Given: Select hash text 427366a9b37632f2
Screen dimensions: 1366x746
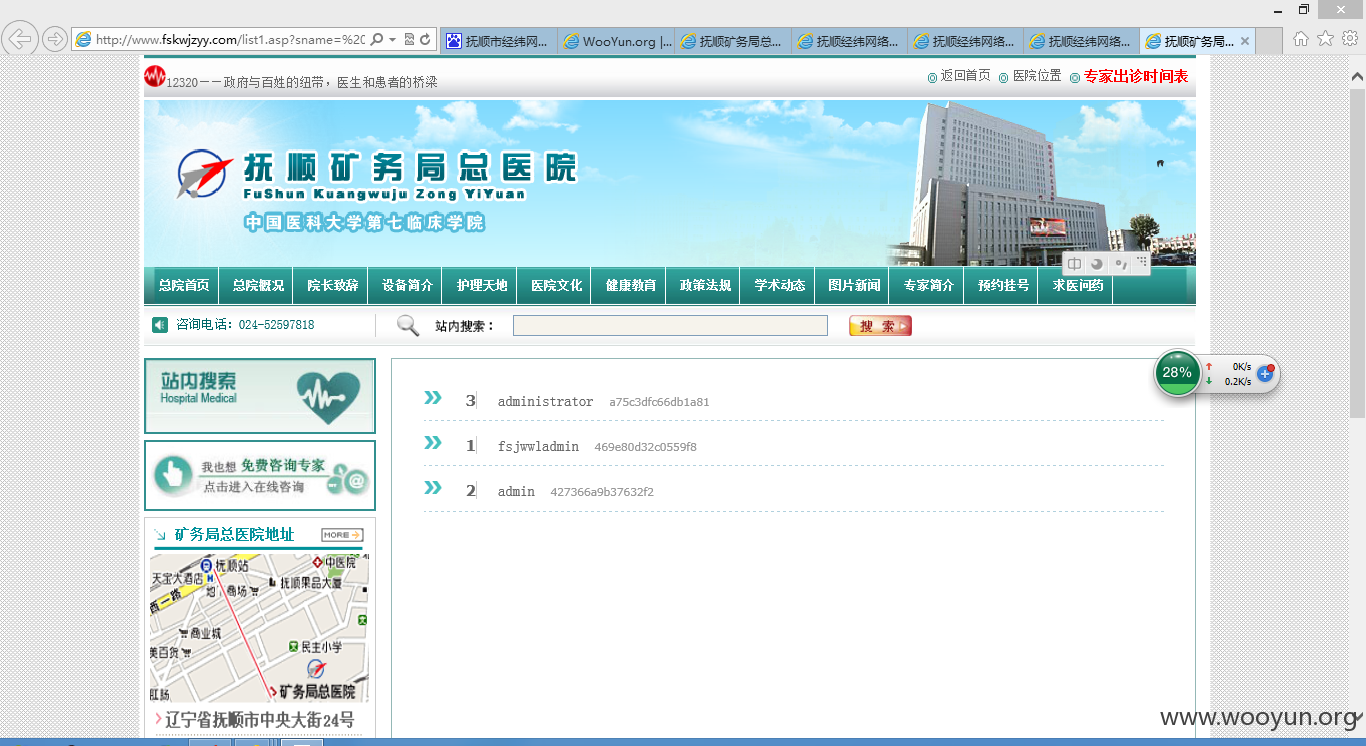Looking at the screenshot, I should pyautogui.click(x=602, y=492).
